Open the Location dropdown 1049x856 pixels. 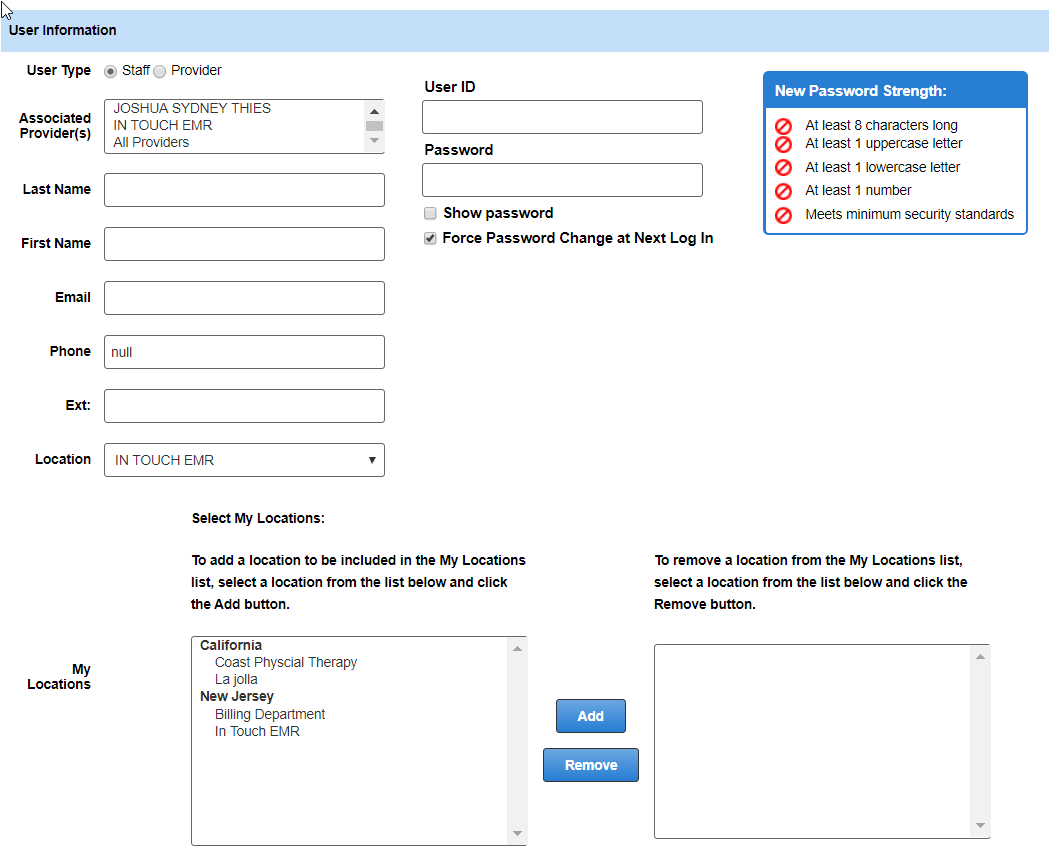244,460
